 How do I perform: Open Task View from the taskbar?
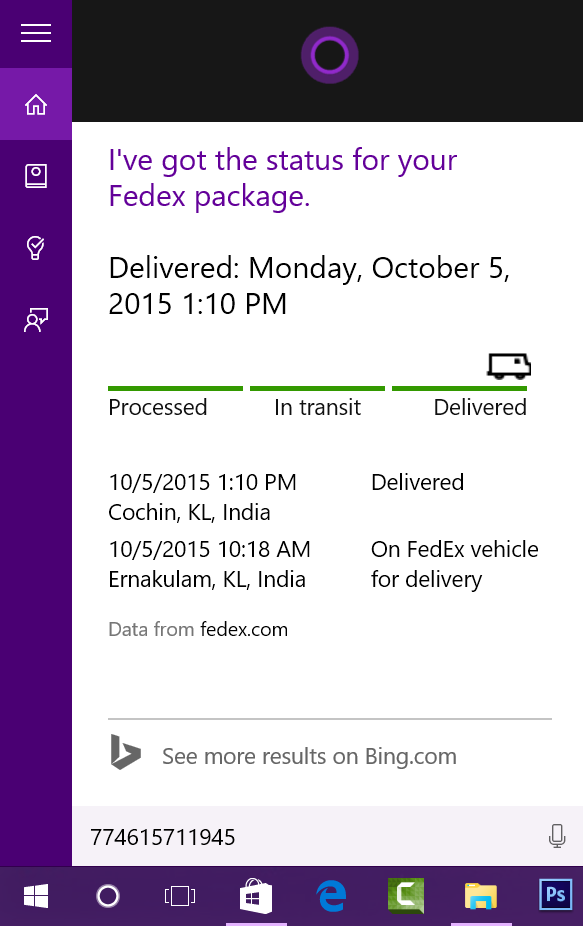click(x=180, y=896)
